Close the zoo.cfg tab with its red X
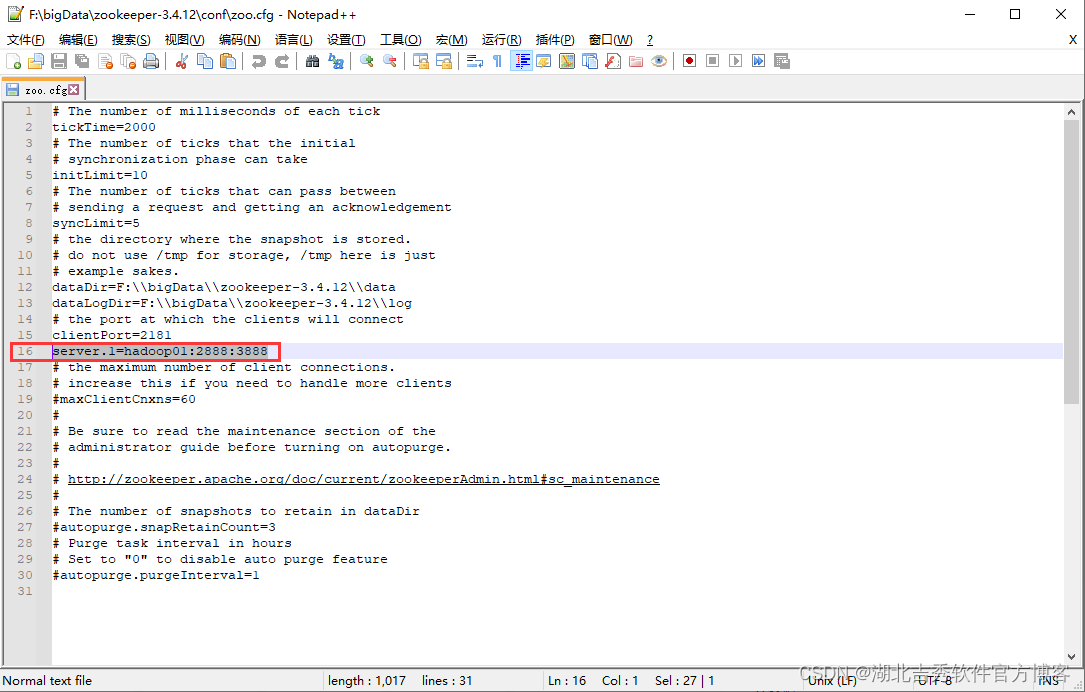Viewport: 1085px width, 692px height. (73, 89)
